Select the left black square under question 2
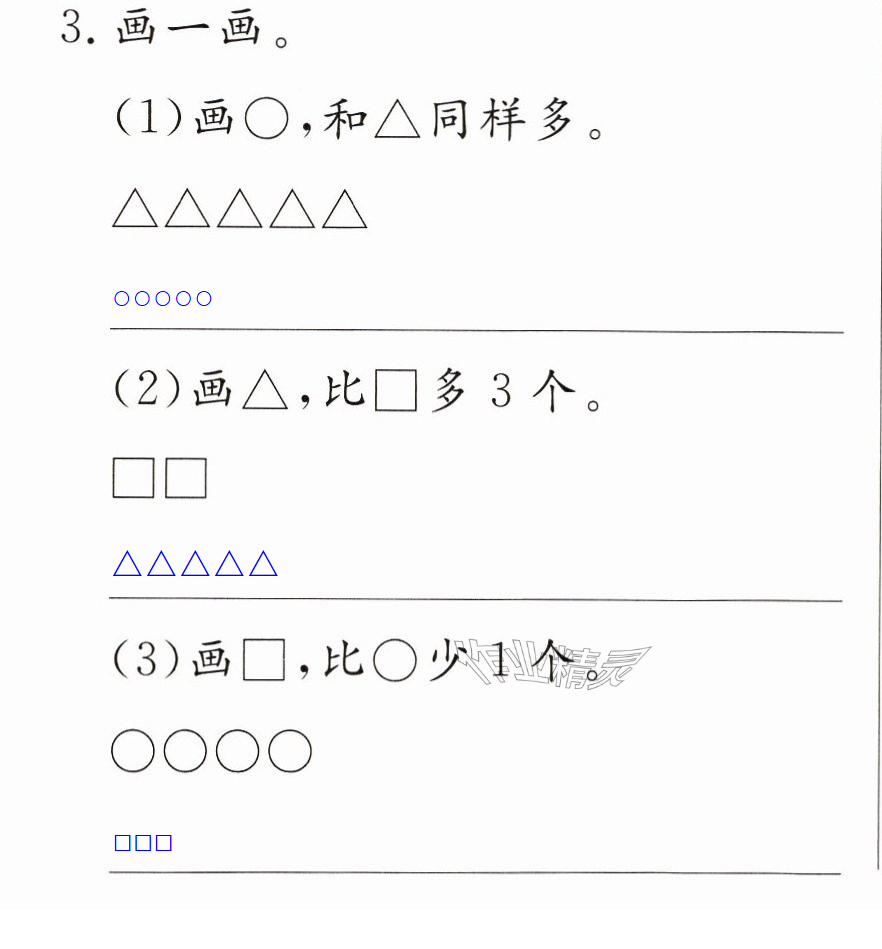Image resolution: width=882 pixels, height=949 pixels. coord(133,478)
